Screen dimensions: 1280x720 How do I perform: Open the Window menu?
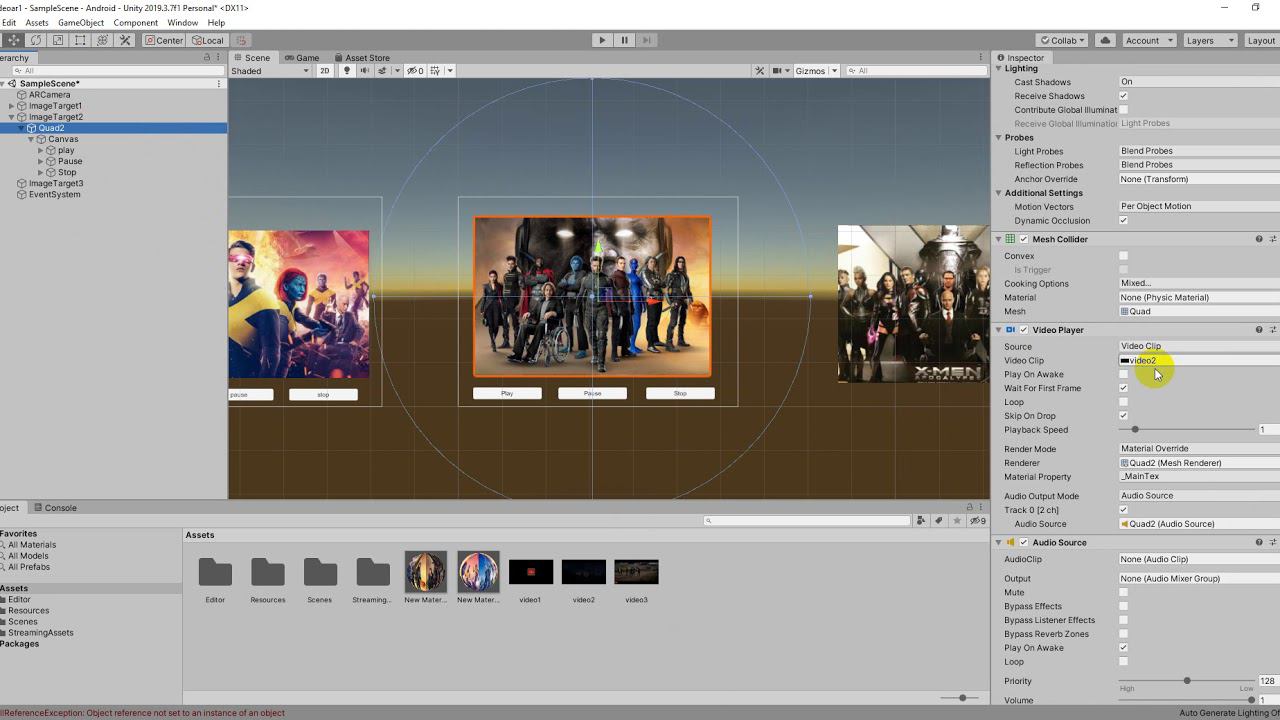pyautogui.click(x=182, y=22)
